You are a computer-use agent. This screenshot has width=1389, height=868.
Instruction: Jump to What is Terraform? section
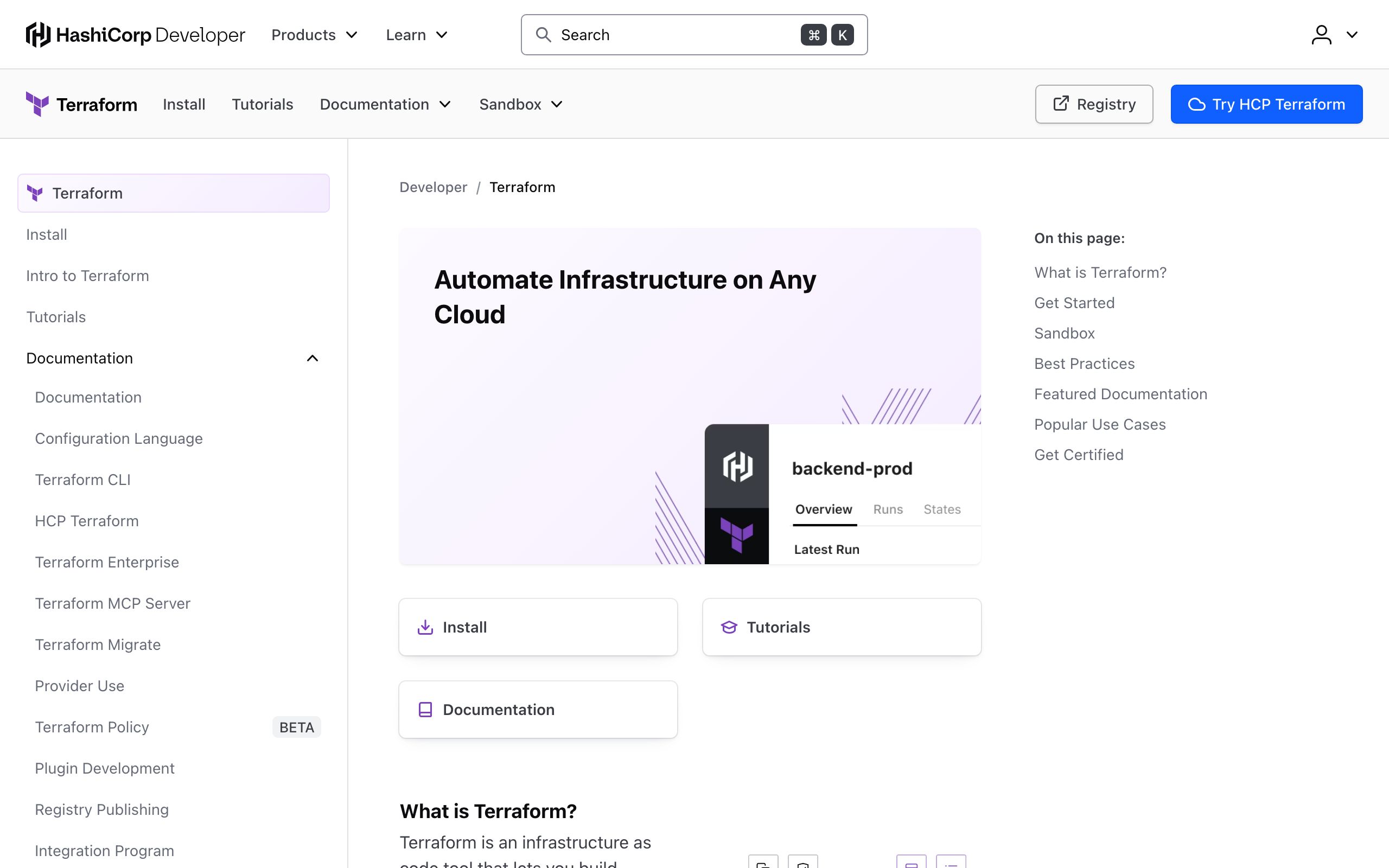(x=1100, y=273)
